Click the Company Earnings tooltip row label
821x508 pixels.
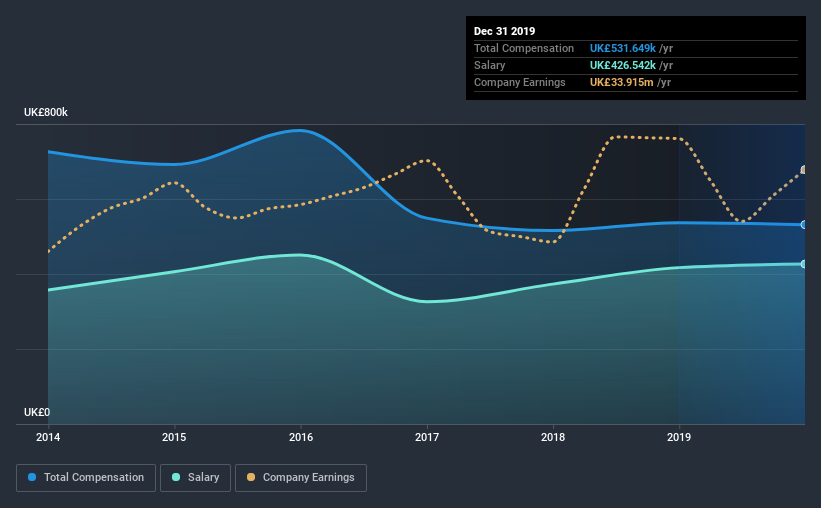tap(519, 82)
